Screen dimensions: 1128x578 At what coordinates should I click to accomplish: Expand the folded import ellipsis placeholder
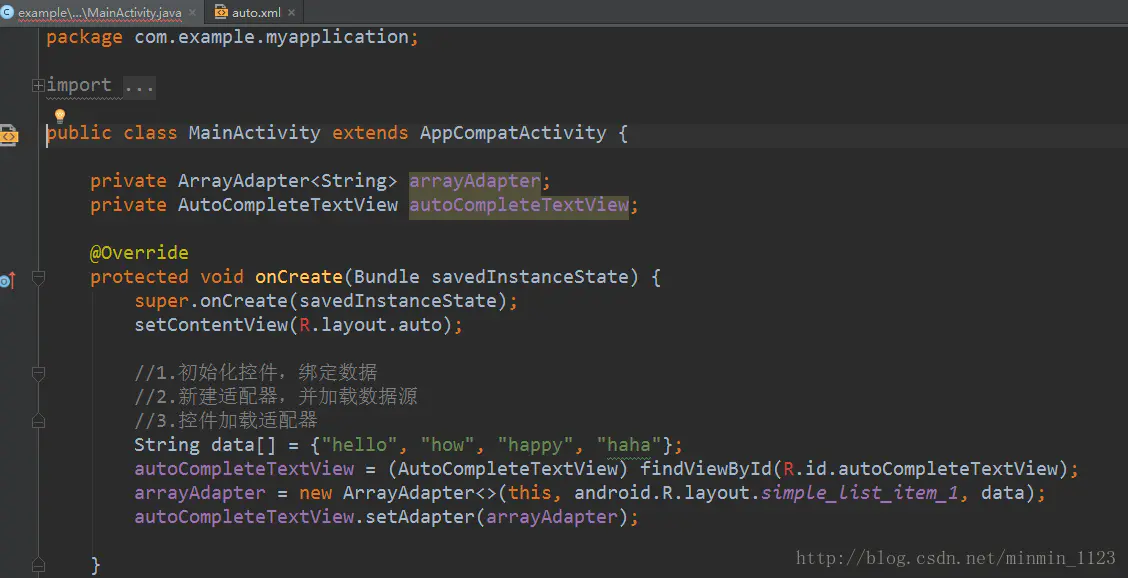tap(139, 86)
